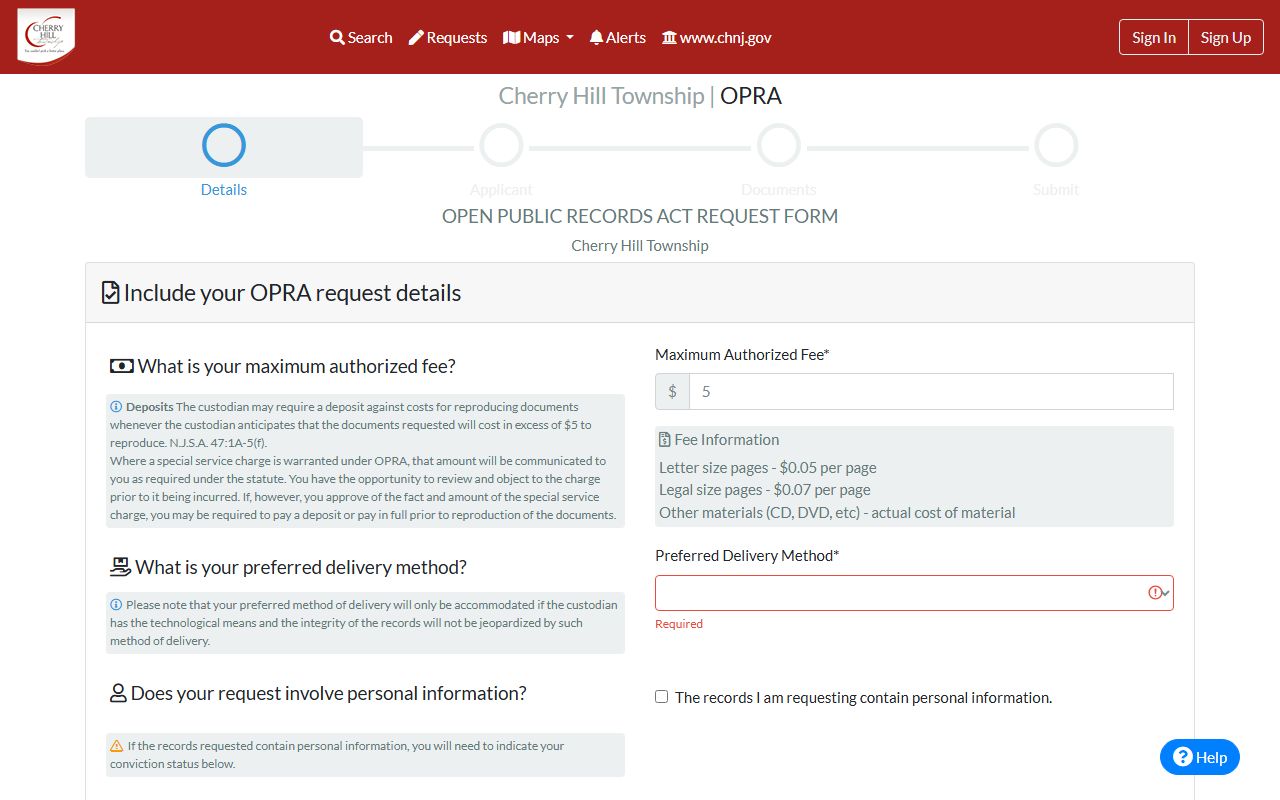This screenshot has height=800, width=1280.
Task: Click the building icon beside www.chnj.gov
Action: (x=669, y=37)
